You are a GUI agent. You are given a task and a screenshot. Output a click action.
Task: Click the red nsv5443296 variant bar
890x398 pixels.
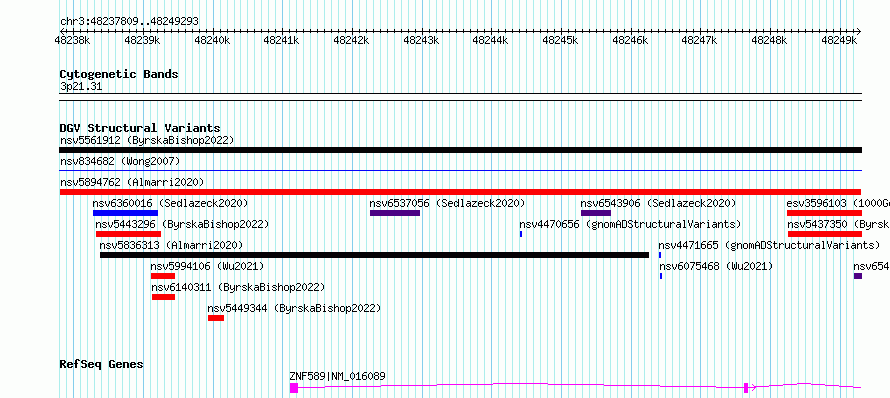point(128,234)
